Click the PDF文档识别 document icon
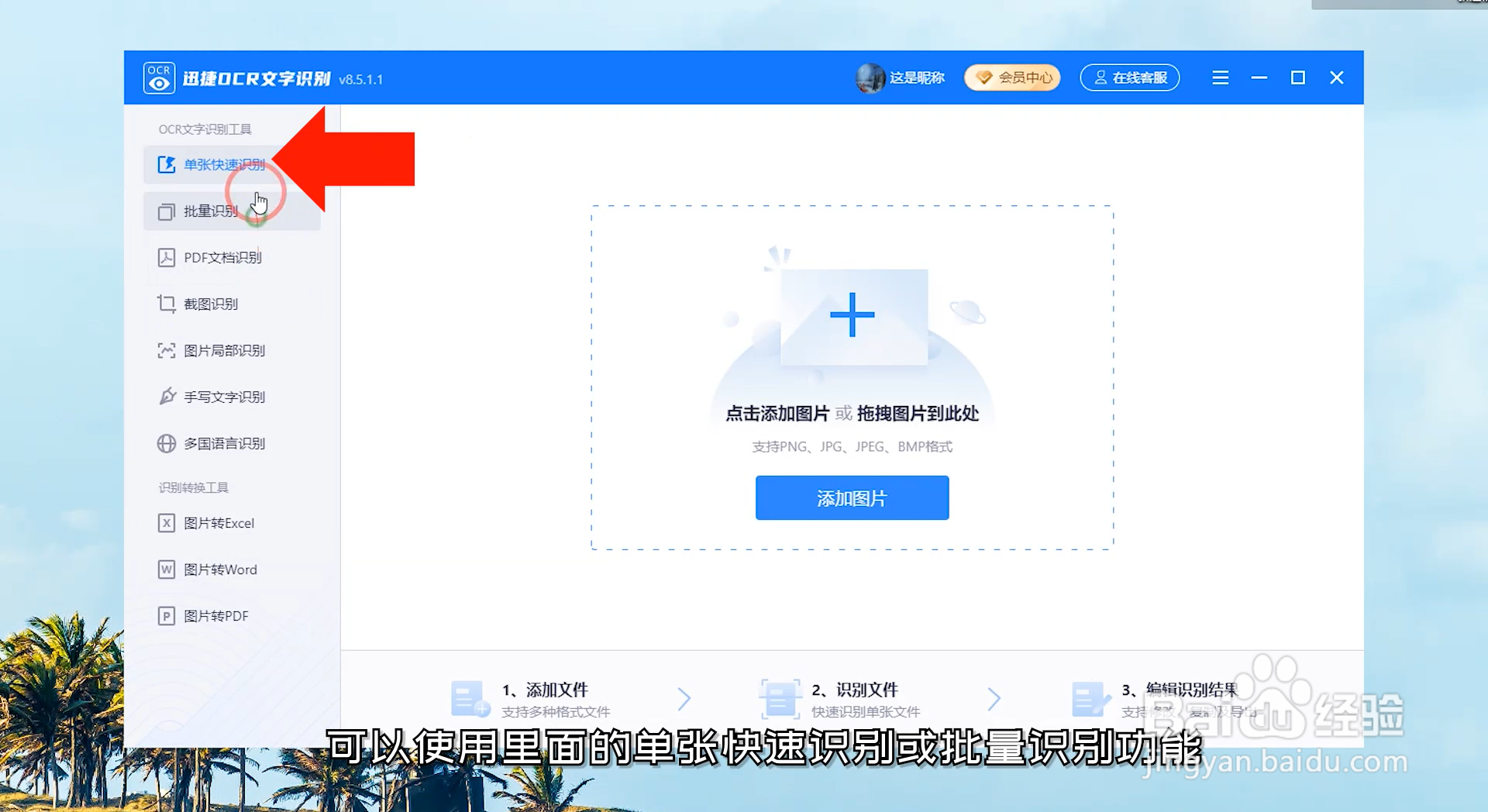Image resolution: width=1488 pixels, height=812 pixels. [167, 257]
